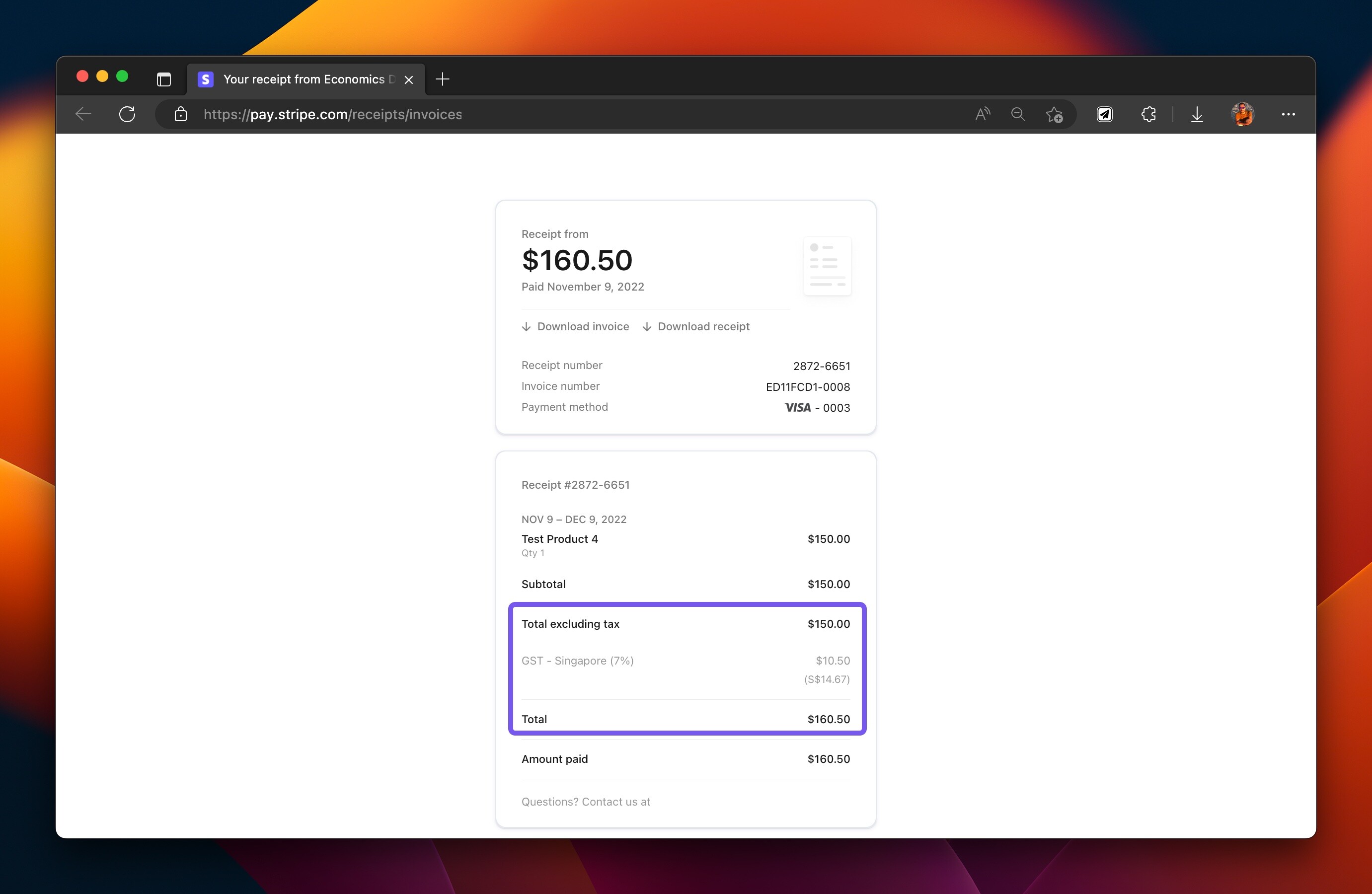This screenshot has width=1372, height=894.
Task: Open the Read aloud icon in address bar
Action: [982, 114]
